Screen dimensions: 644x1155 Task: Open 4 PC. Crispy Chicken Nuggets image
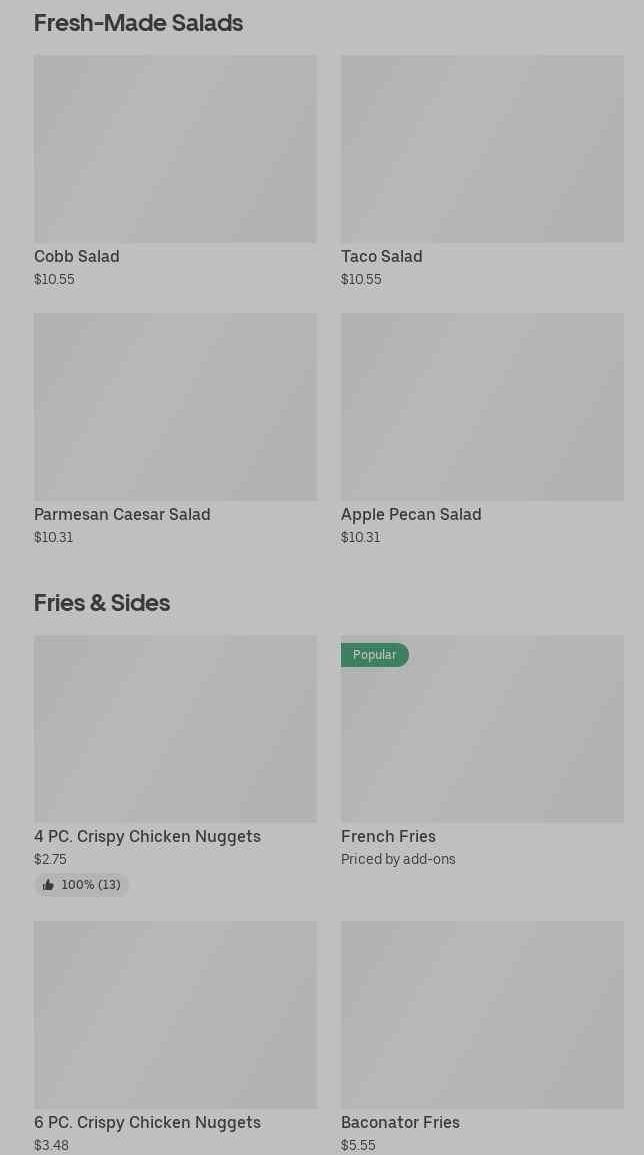pyautogui.click(x=175, y=728)
